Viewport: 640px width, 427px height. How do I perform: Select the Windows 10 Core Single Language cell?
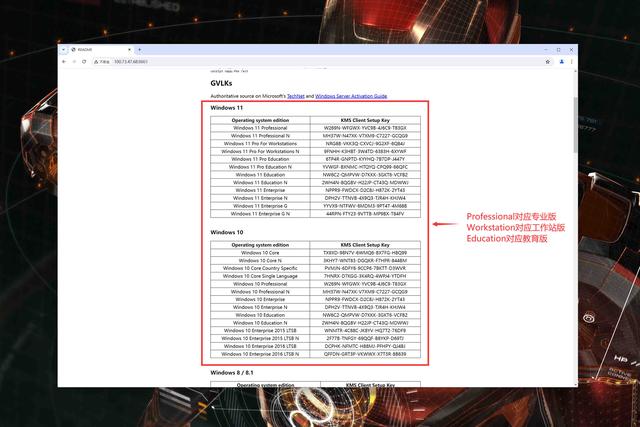coord(260,276)
